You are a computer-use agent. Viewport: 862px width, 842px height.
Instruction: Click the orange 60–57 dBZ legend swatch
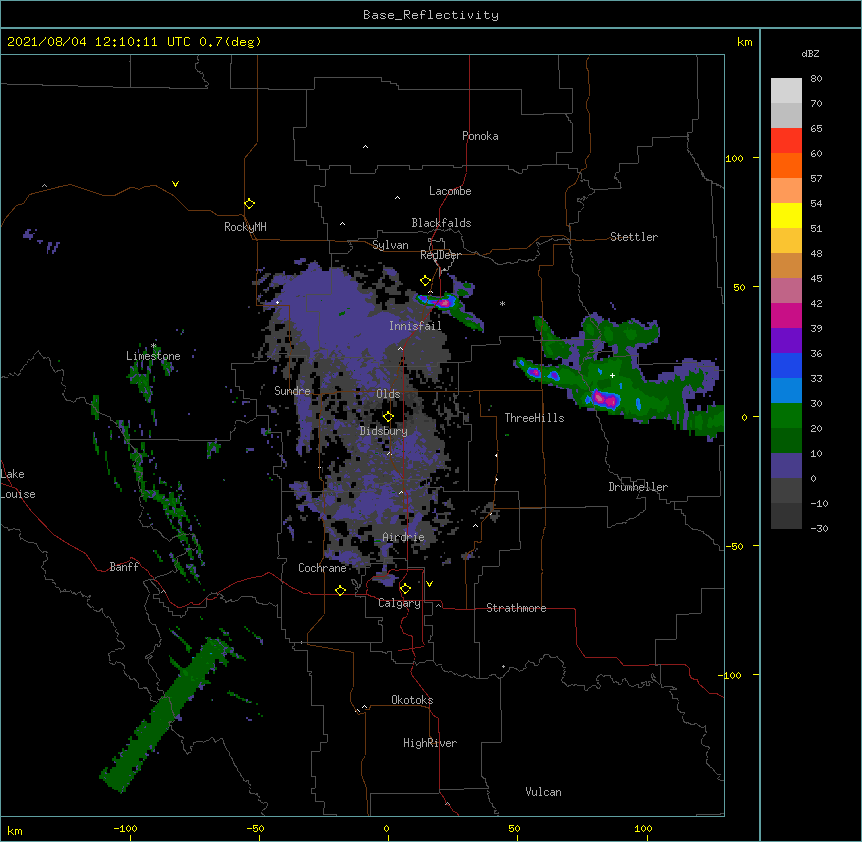(786, 165)
